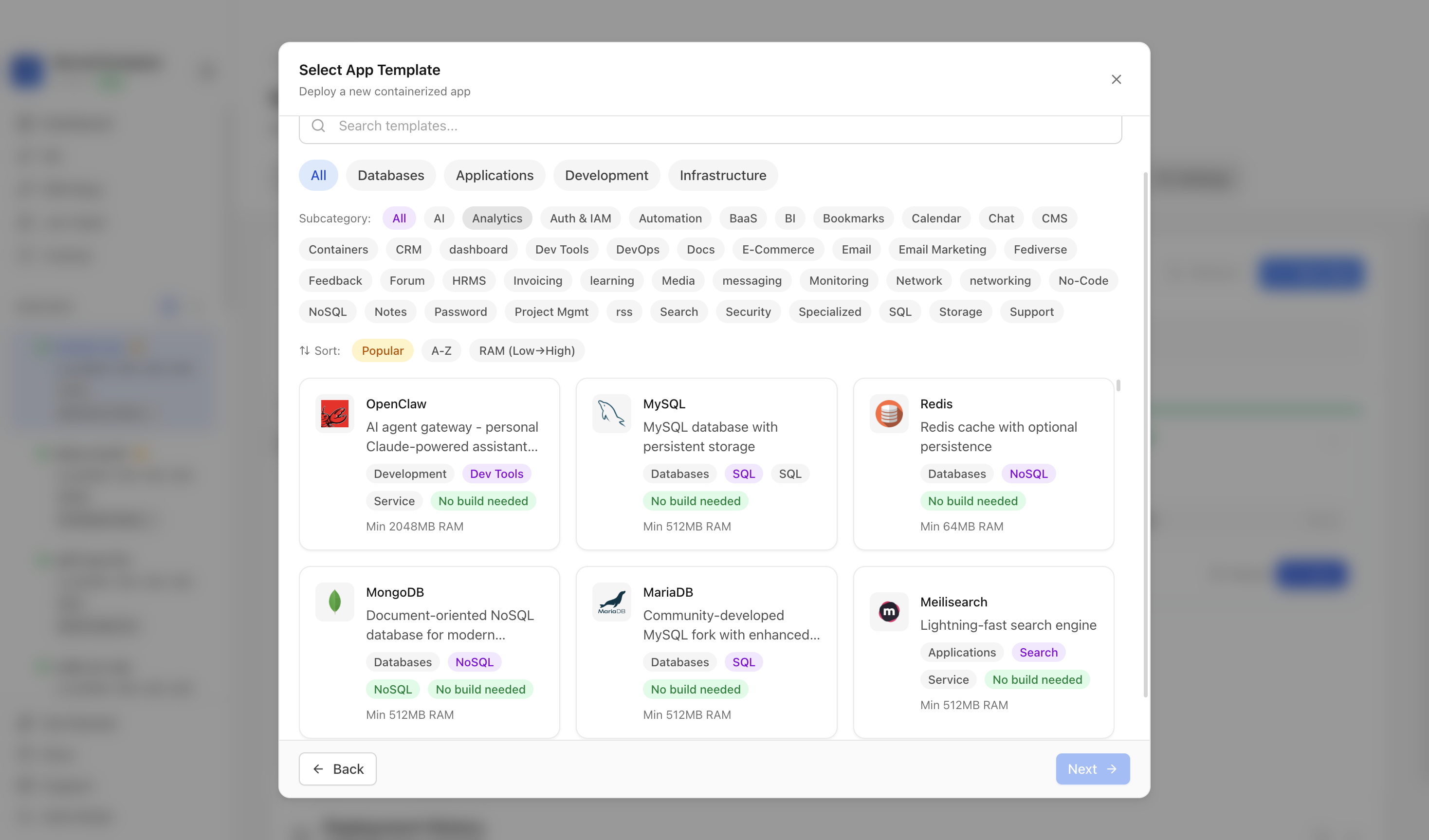Filter by the Containers subcategory
This screenshot has width=1429, height=840.
(338, 249)
